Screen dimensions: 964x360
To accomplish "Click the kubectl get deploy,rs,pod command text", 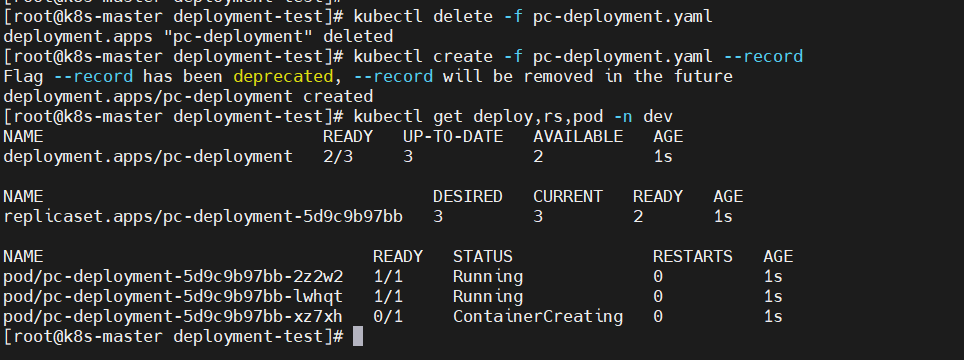I will pyautogui.click(x=513, y=117).
